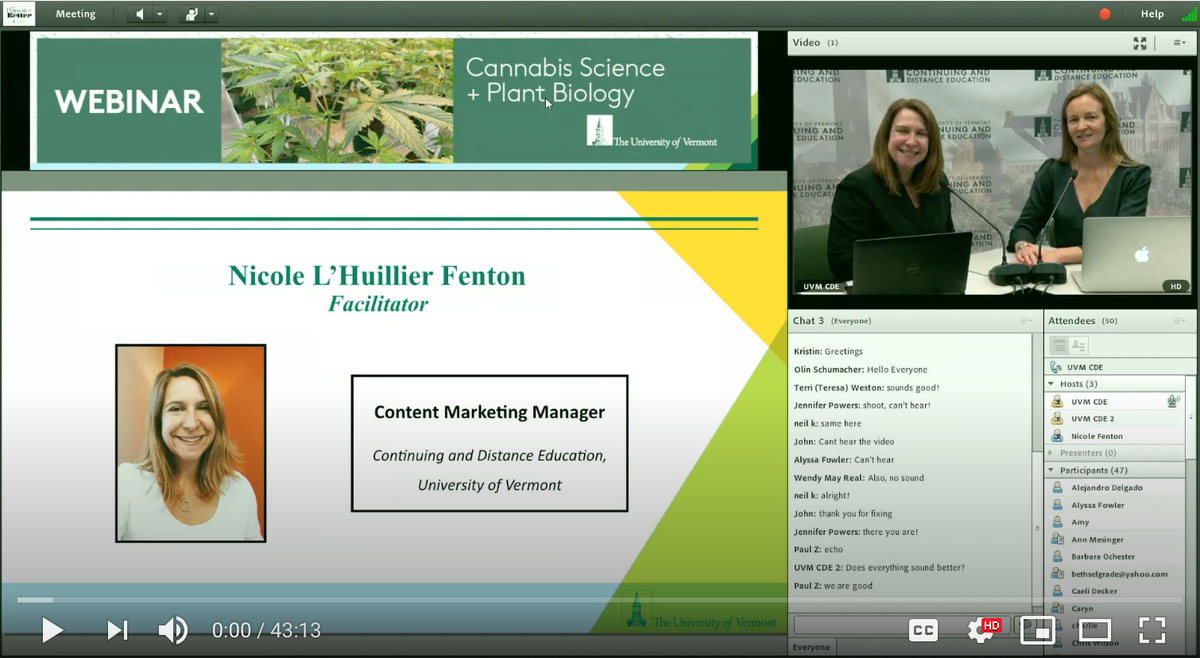Click Olin Schumacher's 'Hello Everyone' message
This screenshot has height=658, width=1200.
click(860, 369)
